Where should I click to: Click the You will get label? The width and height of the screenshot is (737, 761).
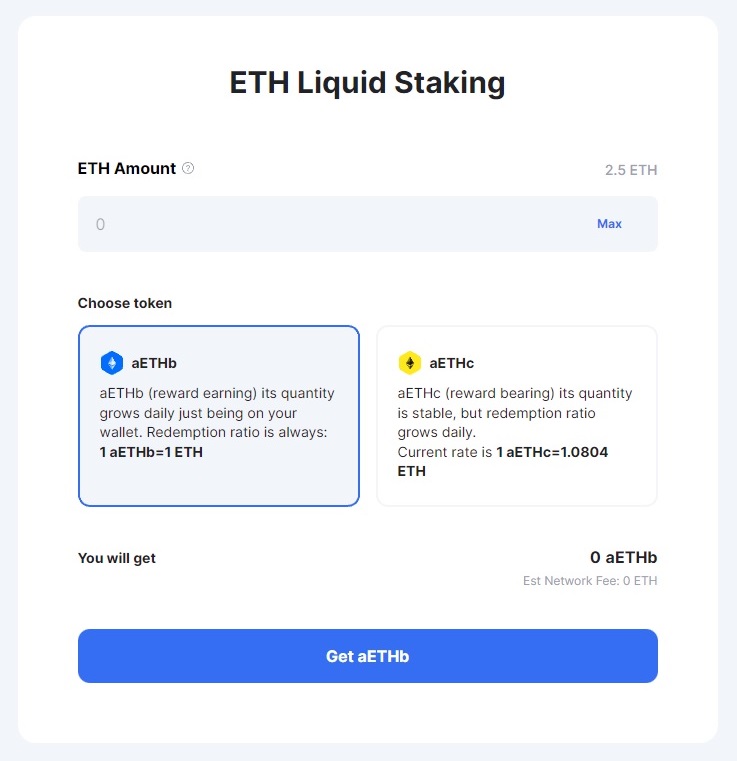coord(117,558)
